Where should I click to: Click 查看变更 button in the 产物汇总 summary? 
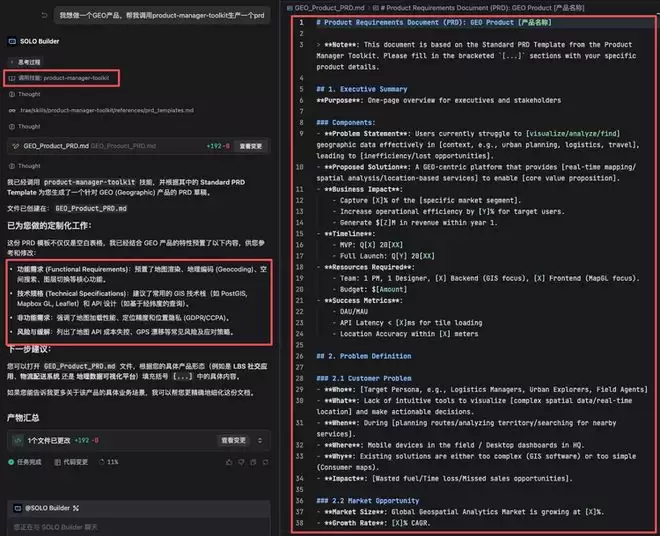(233, 439)
